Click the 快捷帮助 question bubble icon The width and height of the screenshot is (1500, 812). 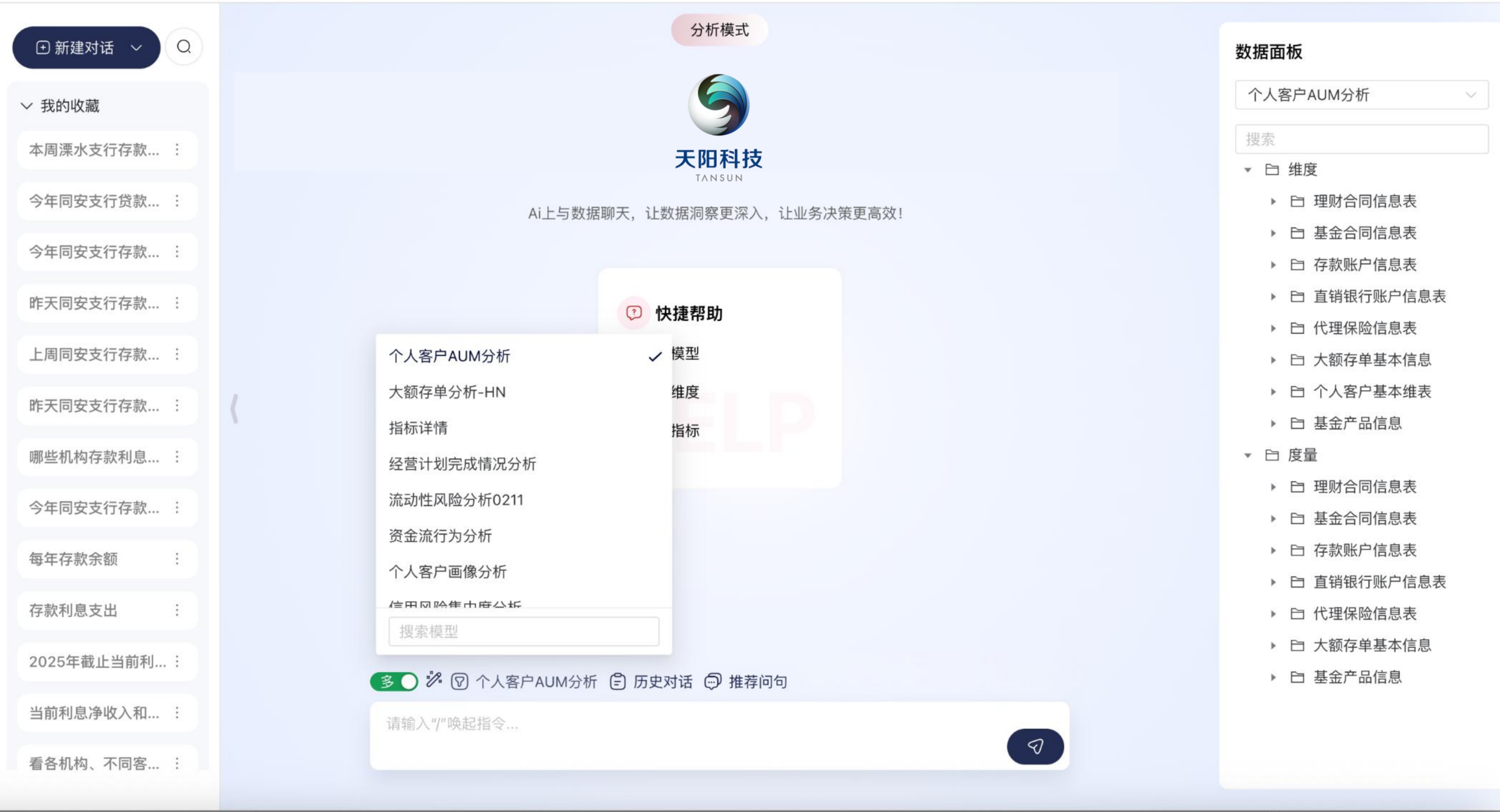click(634, 313)
